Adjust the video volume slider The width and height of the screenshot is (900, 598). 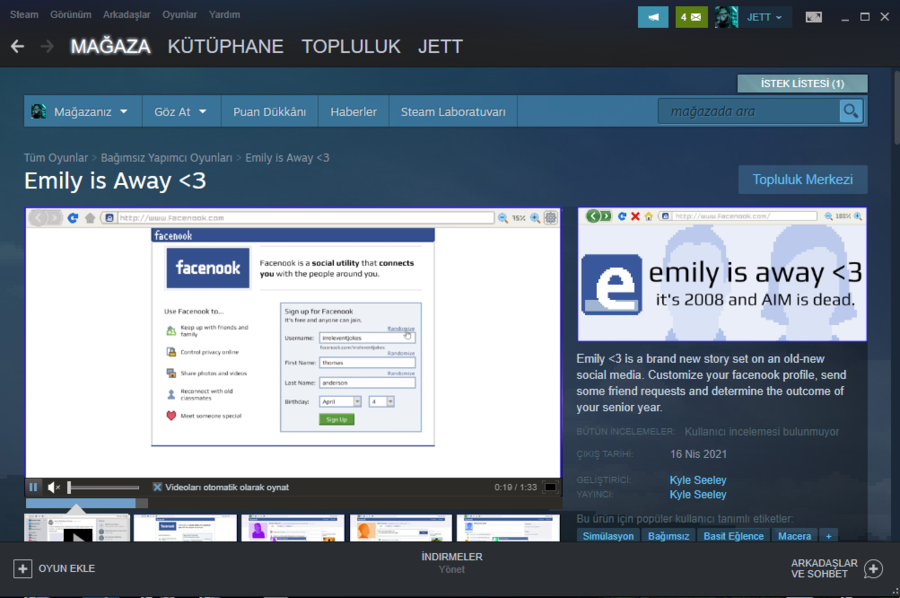[x=103, y=487]
